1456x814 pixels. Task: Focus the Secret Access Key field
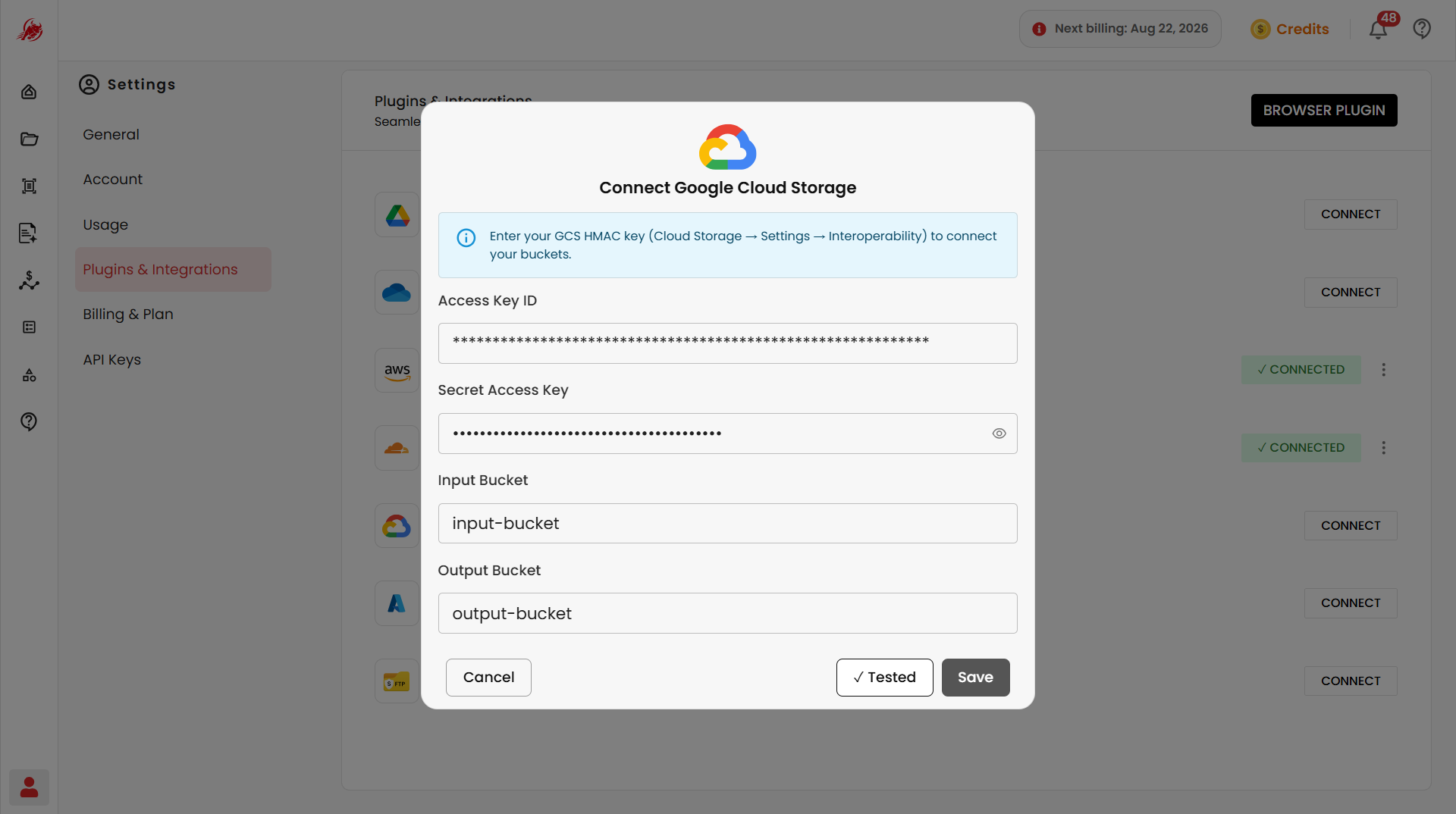point(728,434)
